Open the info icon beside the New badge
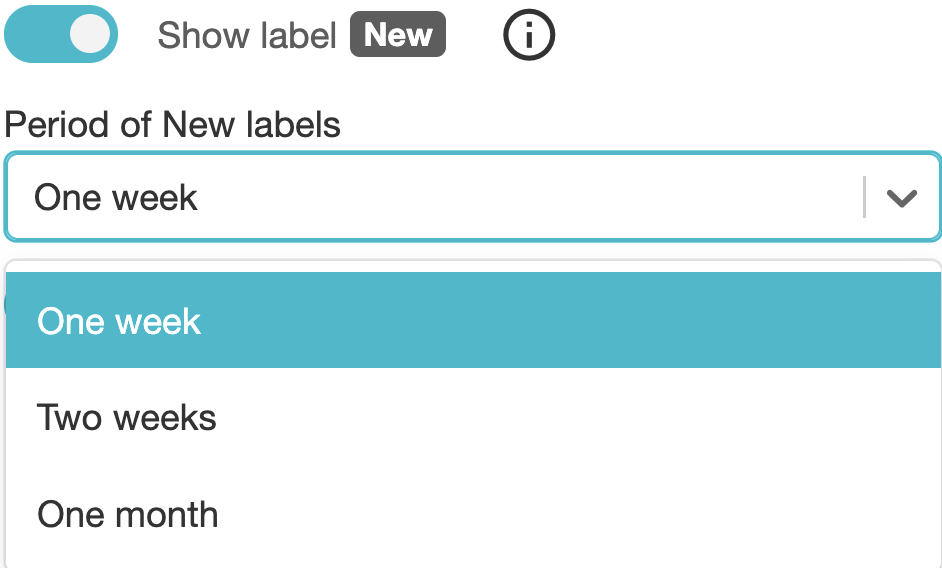Viewport: 942px width, 568px height. [x=528, y=36]
